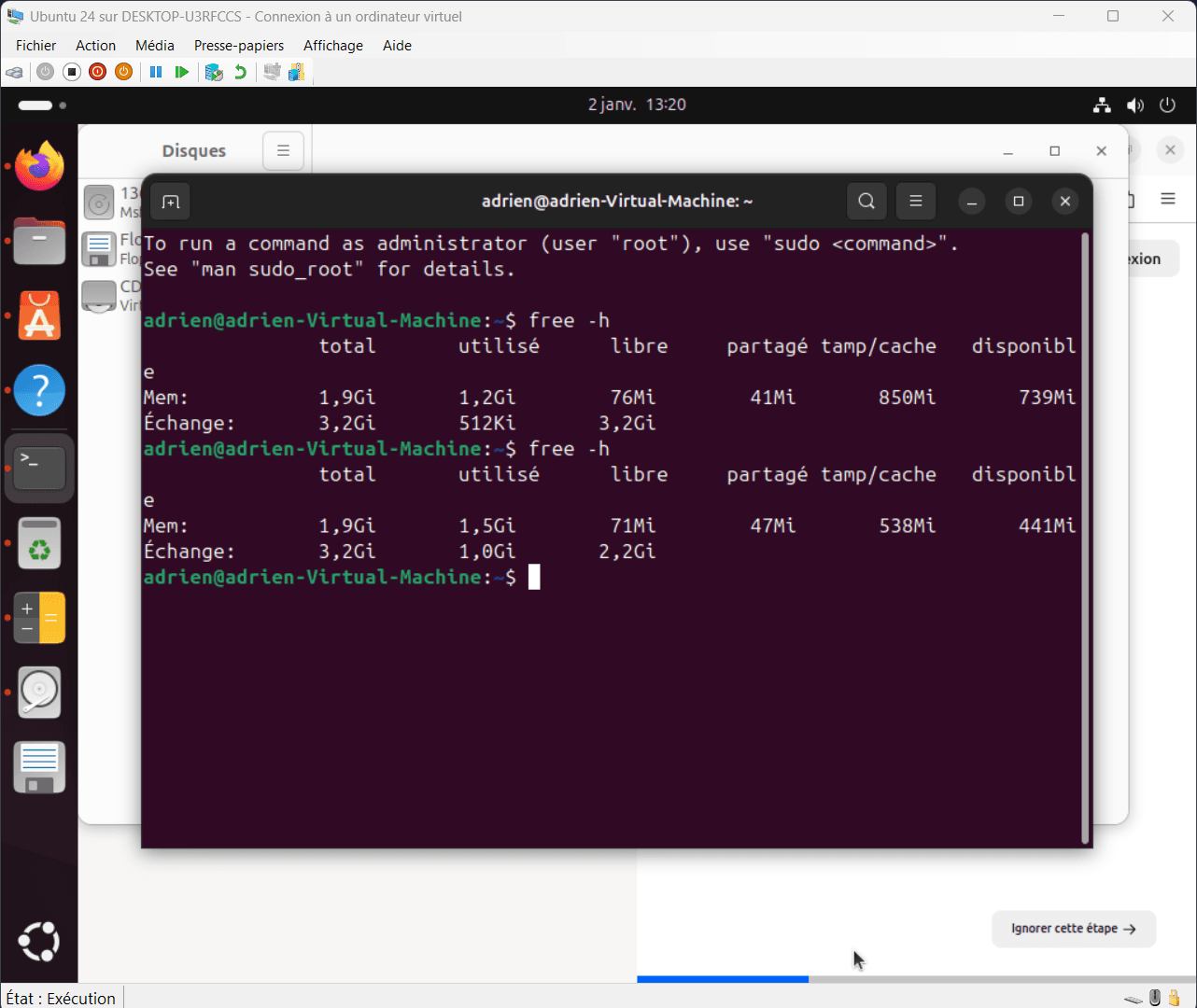Click the Ignorer cette étape button
The image size is (1197, 1008).
click(x=1073, y=929)
